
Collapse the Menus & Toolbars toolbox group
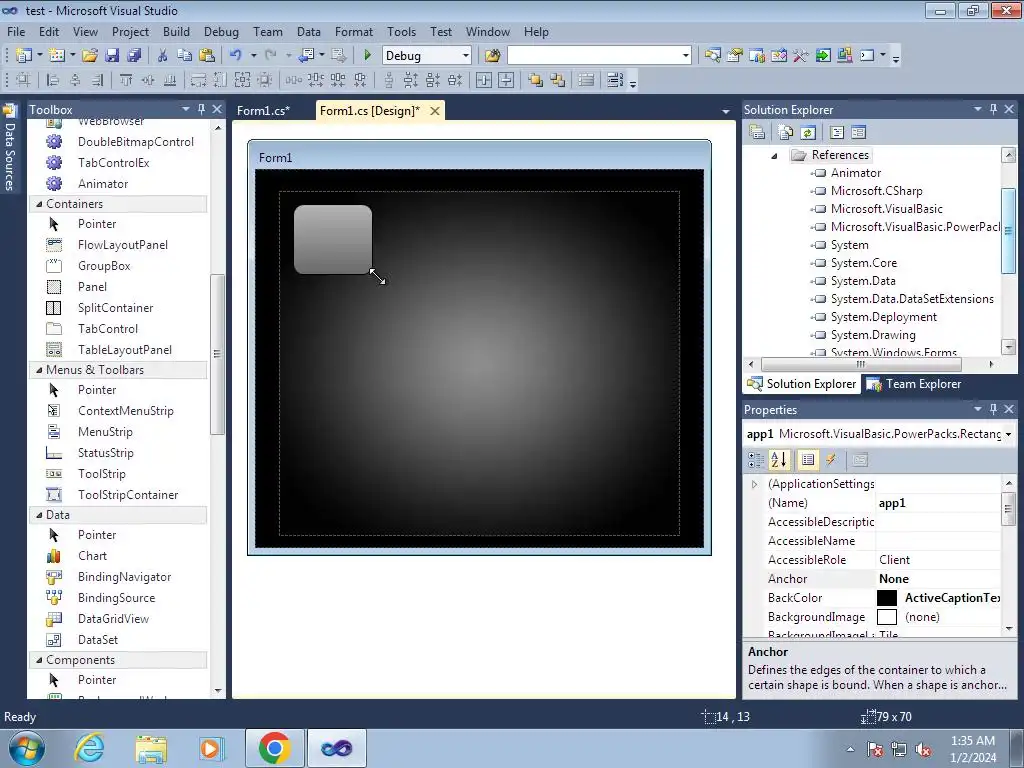[39, 370]
